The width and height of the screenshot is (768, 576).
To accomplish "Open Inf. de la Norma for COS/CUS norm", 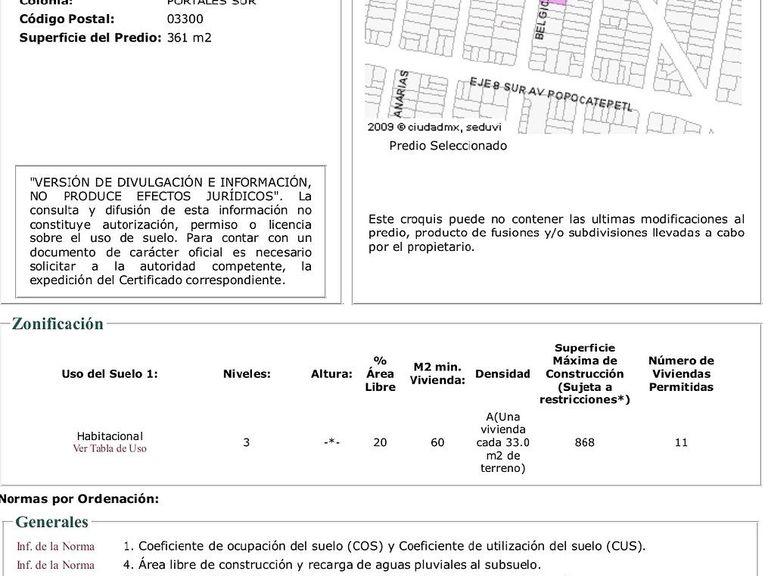I will point(55,546).
